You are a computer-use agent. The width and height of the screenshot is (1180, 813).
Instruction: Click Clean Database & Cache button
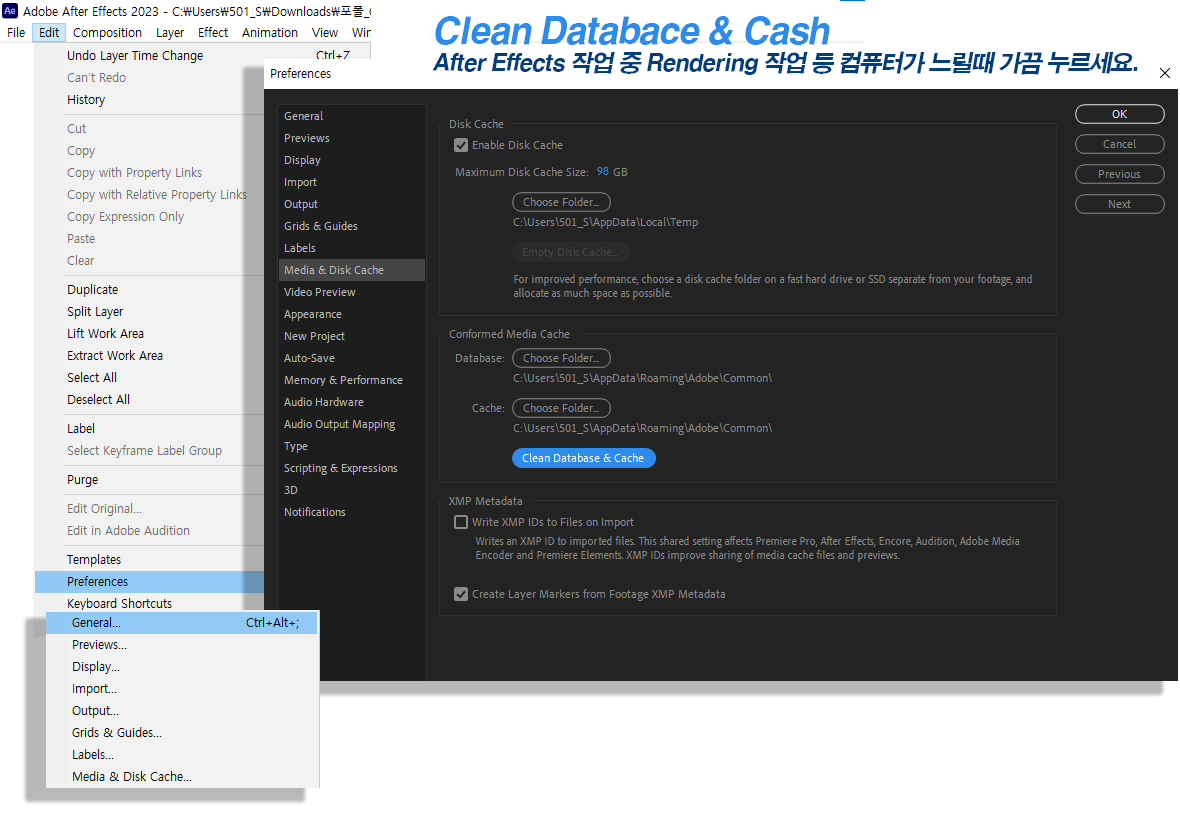click(x=583, y=458)
